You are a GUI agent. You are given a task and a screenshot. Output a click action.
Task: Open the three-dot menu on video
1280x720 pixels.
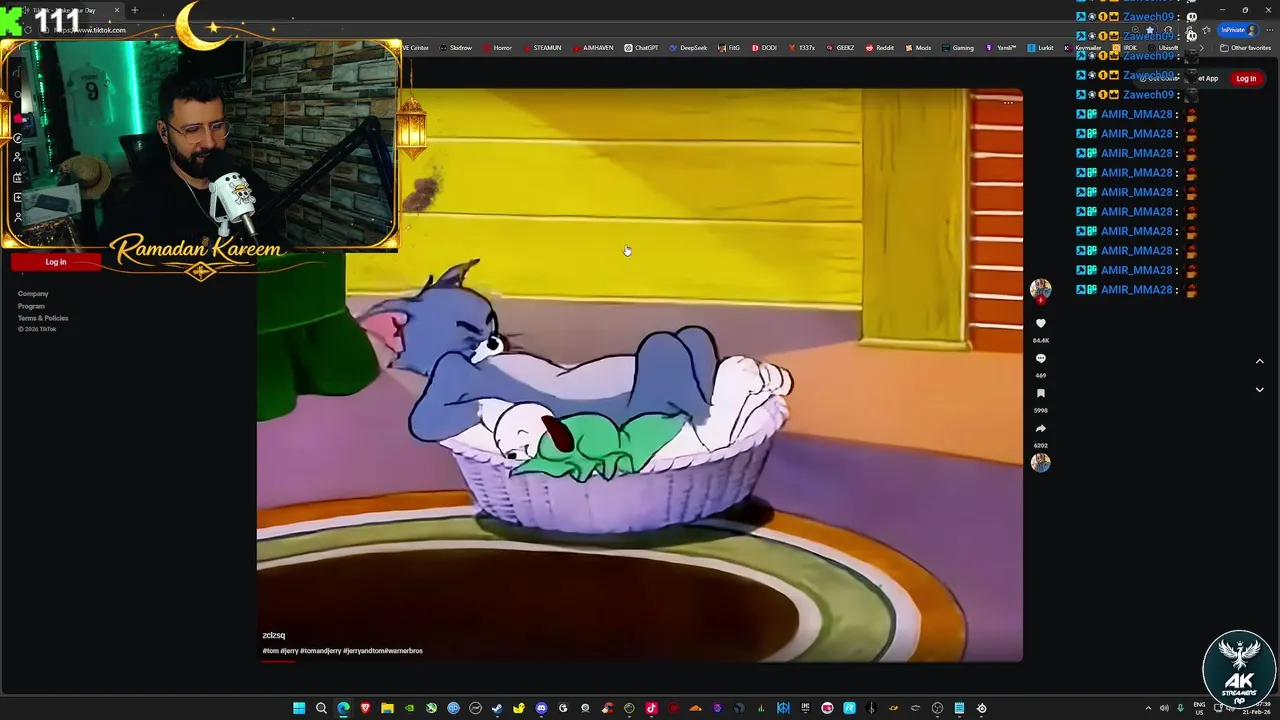[1008, 103]
